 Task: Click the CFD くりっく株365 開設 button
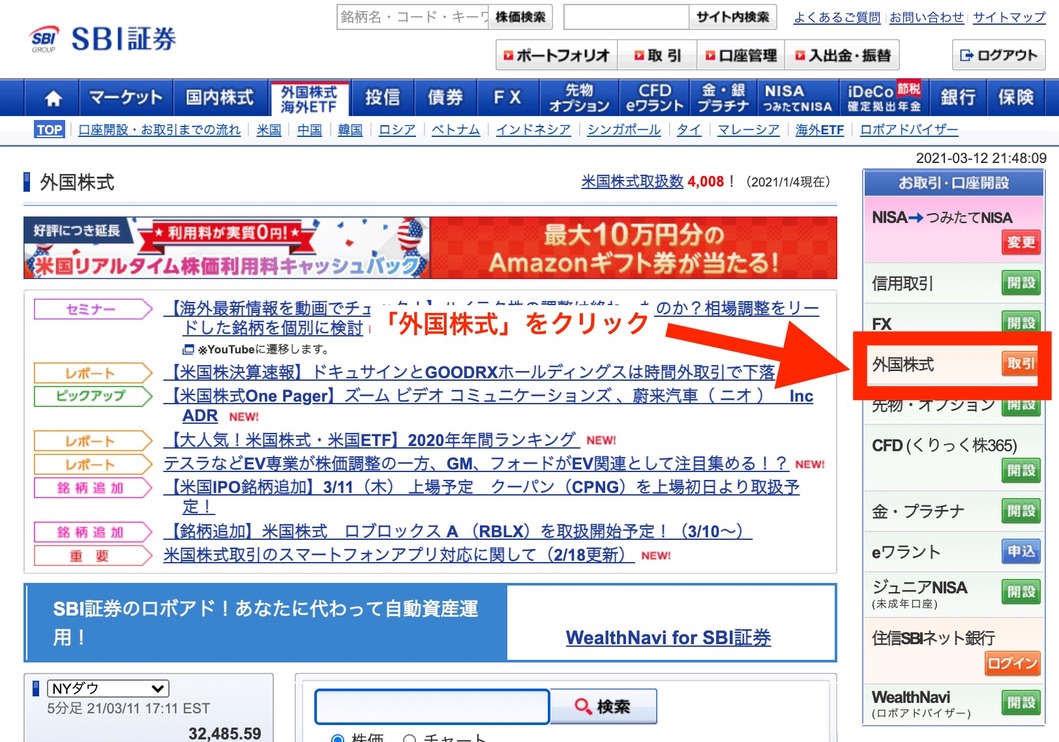1021,471
